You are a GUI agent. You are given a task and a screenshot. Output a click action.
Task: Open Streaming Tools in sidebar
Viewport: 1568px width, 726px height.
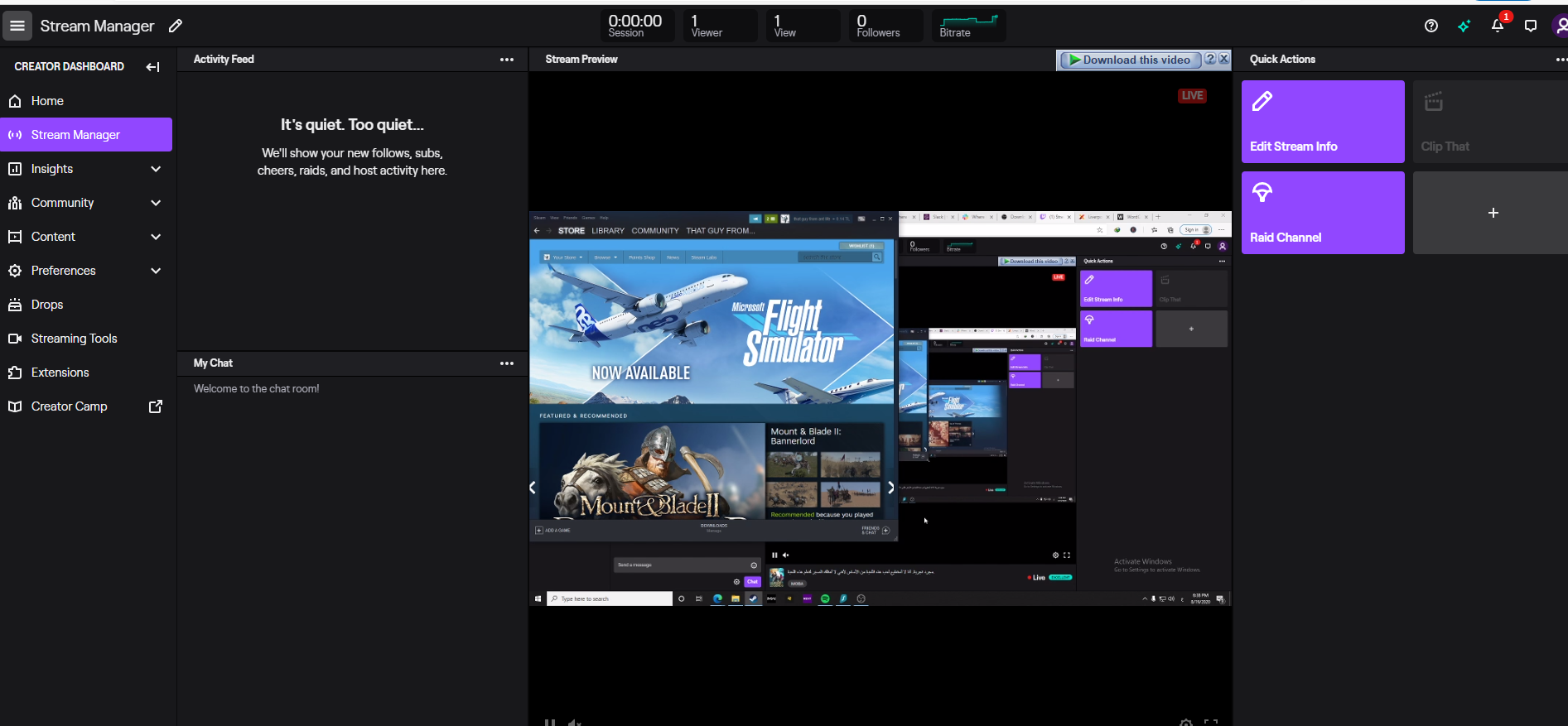pyautogui.click(x=74, y=339)
